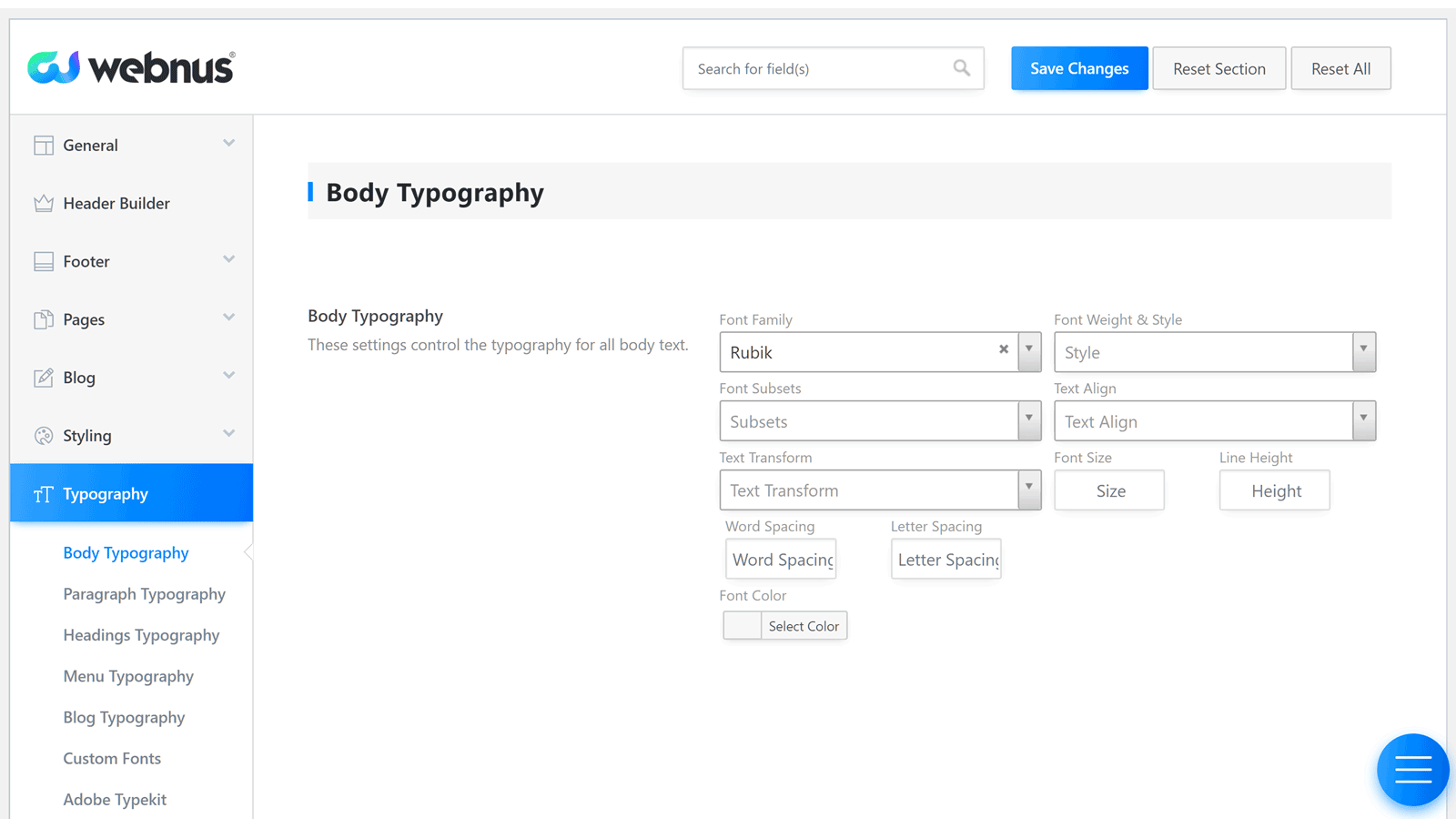Click the Header Builder crown icon
Screen dimensions: 1456x828
point(44,204)
